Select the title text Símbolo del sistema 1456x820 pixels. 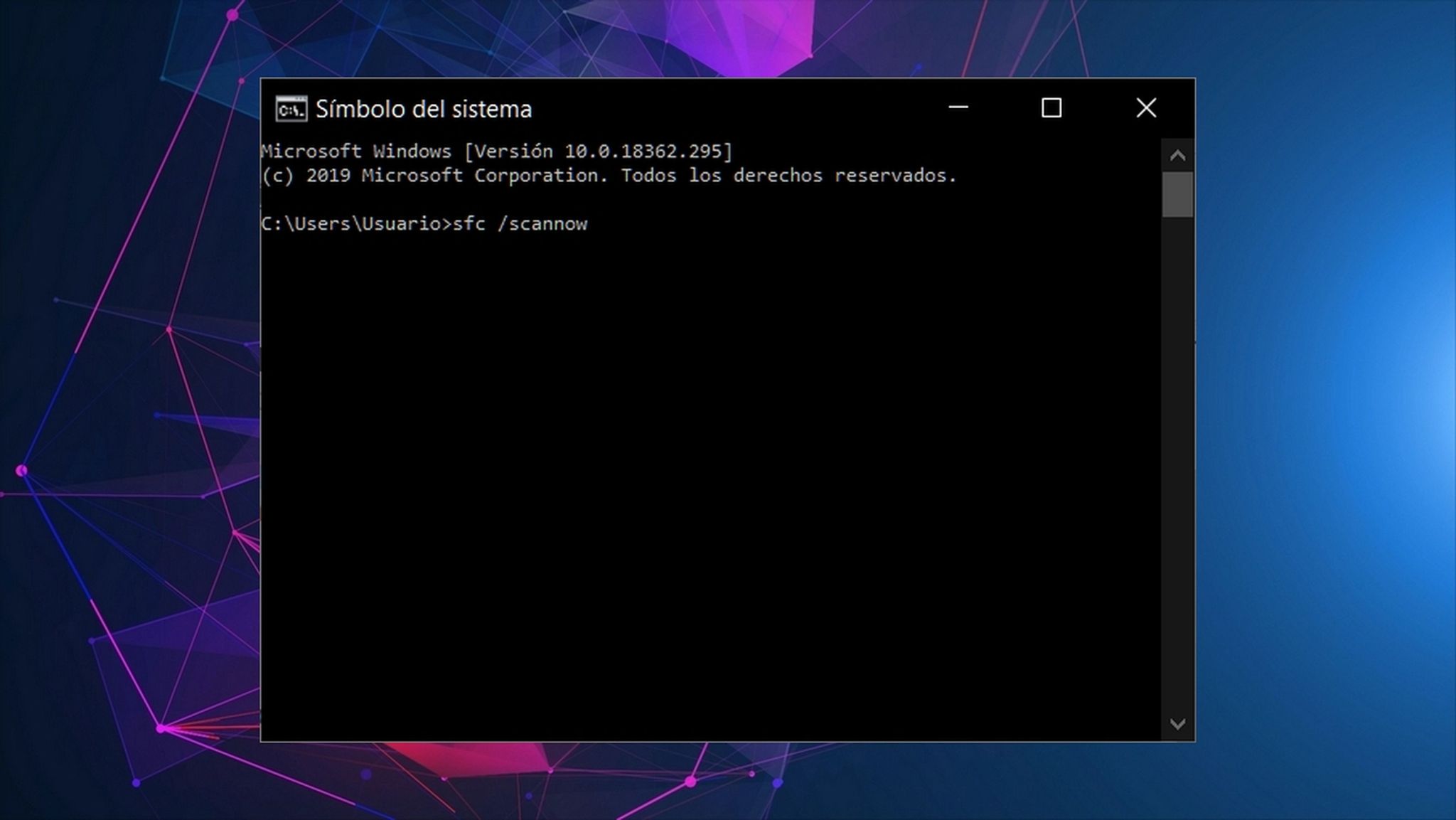click(424, 108)
